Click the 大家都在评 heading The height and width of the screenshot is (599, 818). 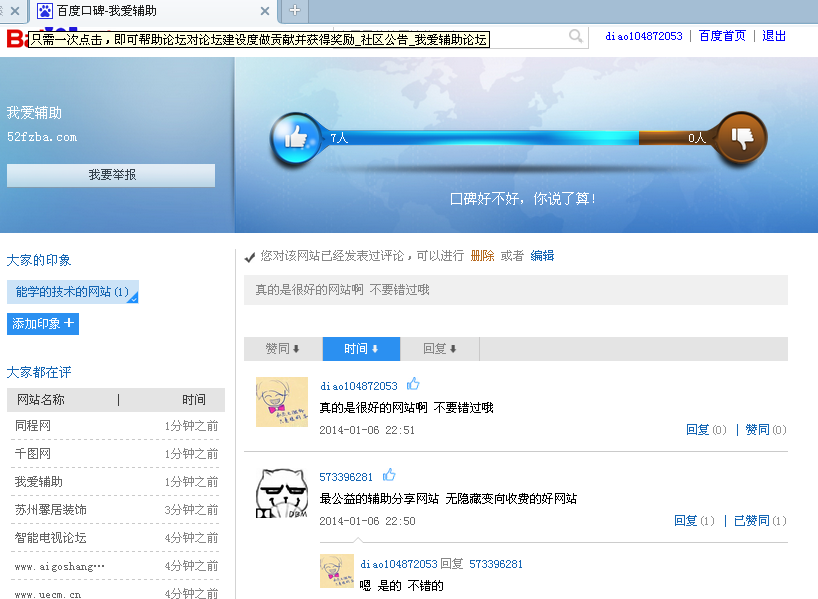(x=39, y=373)
